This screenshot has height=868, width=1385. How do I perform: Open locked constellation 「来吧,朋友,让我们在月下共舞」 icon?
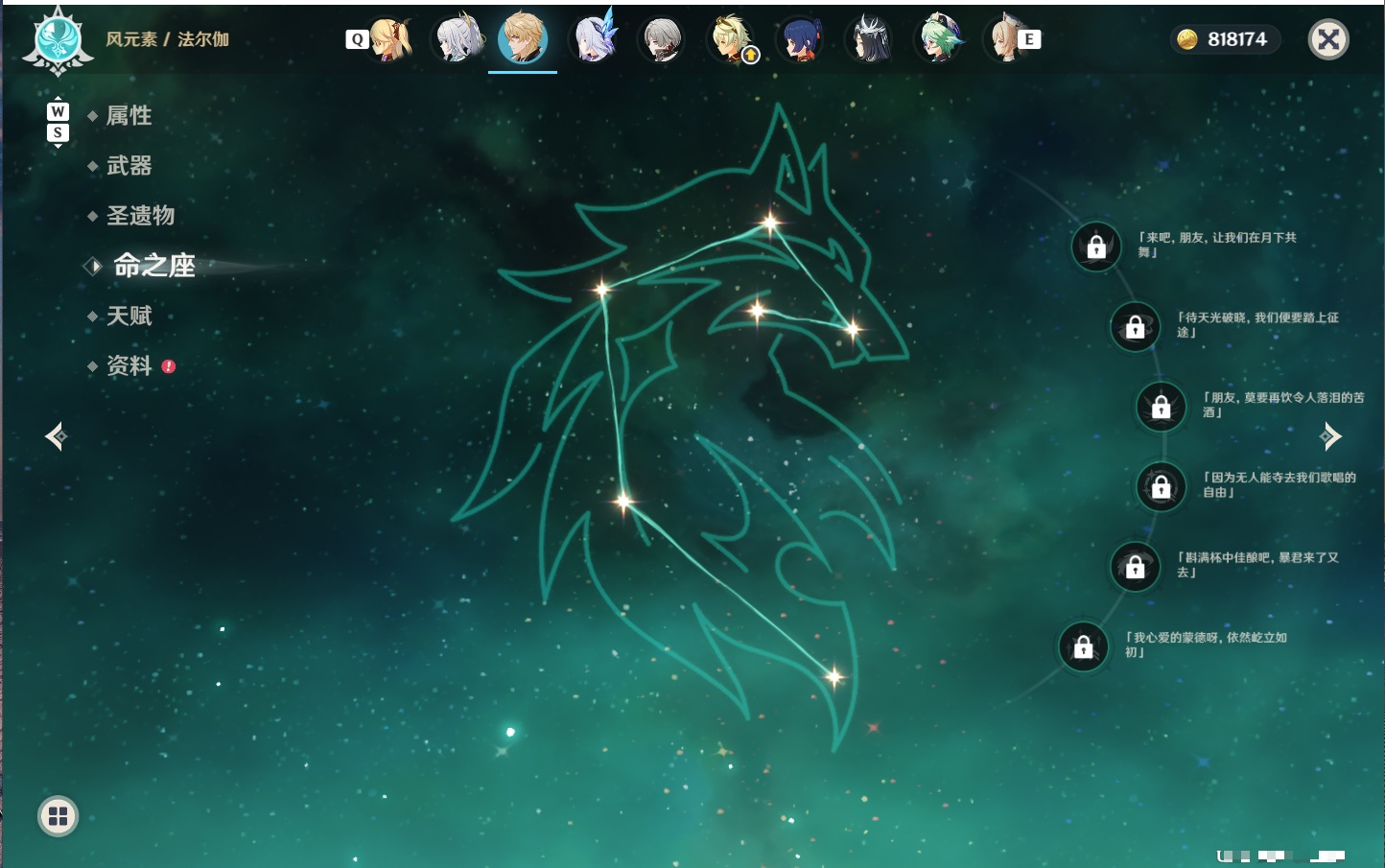(x=1096, y=246)
